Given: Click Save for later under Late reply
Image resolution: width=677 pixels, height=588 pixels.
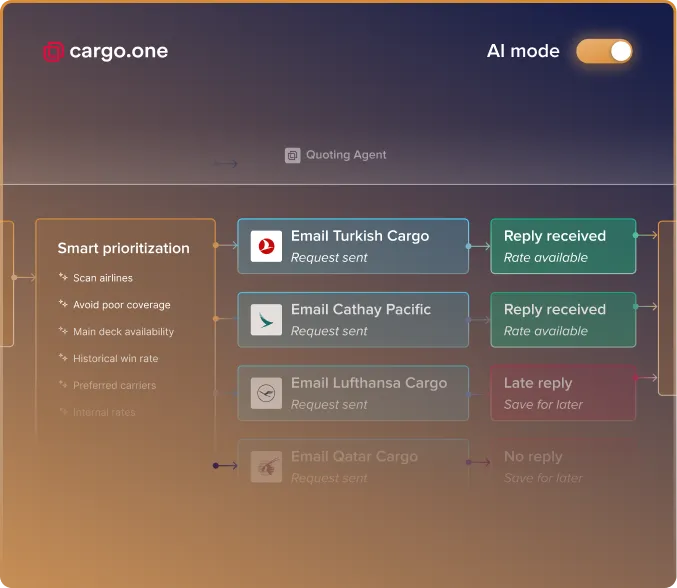Looking at the screenshot, I should (543, 405).
